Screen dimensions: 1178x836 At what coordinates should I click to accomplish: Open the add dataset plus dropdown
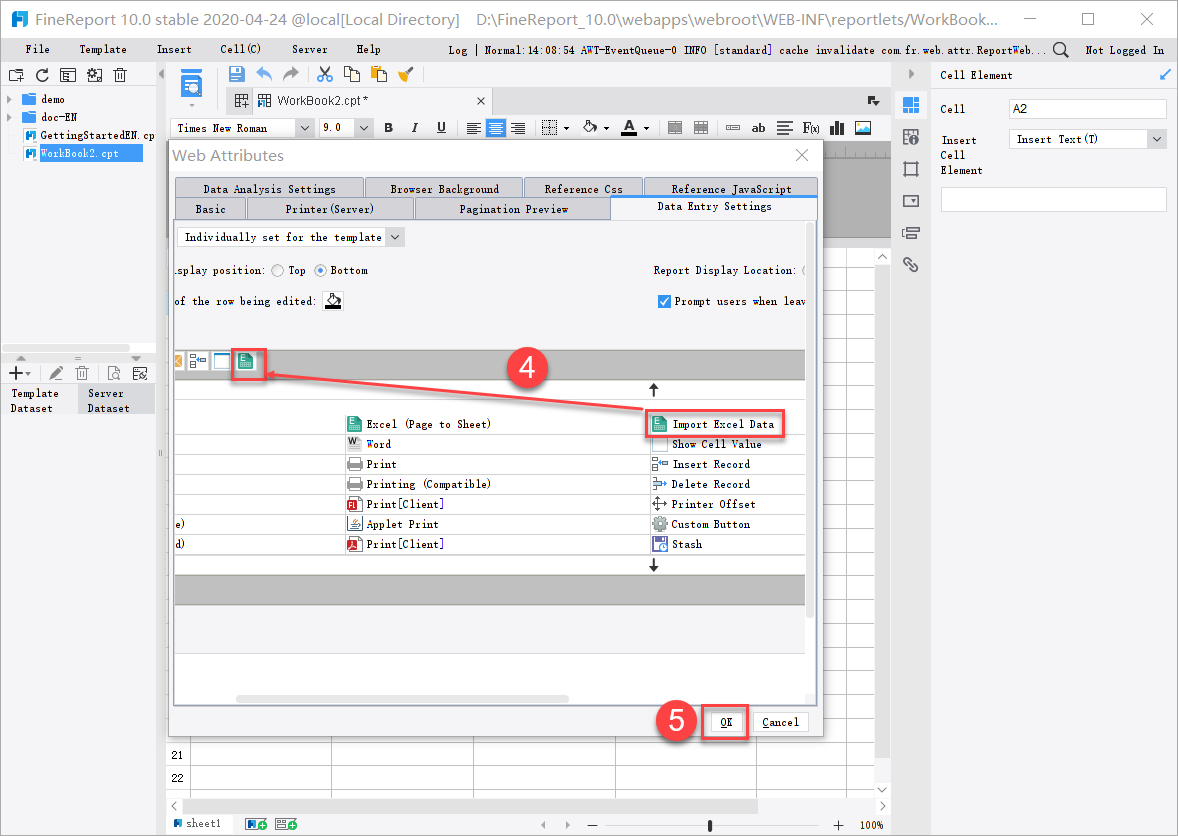click(20, 373)
